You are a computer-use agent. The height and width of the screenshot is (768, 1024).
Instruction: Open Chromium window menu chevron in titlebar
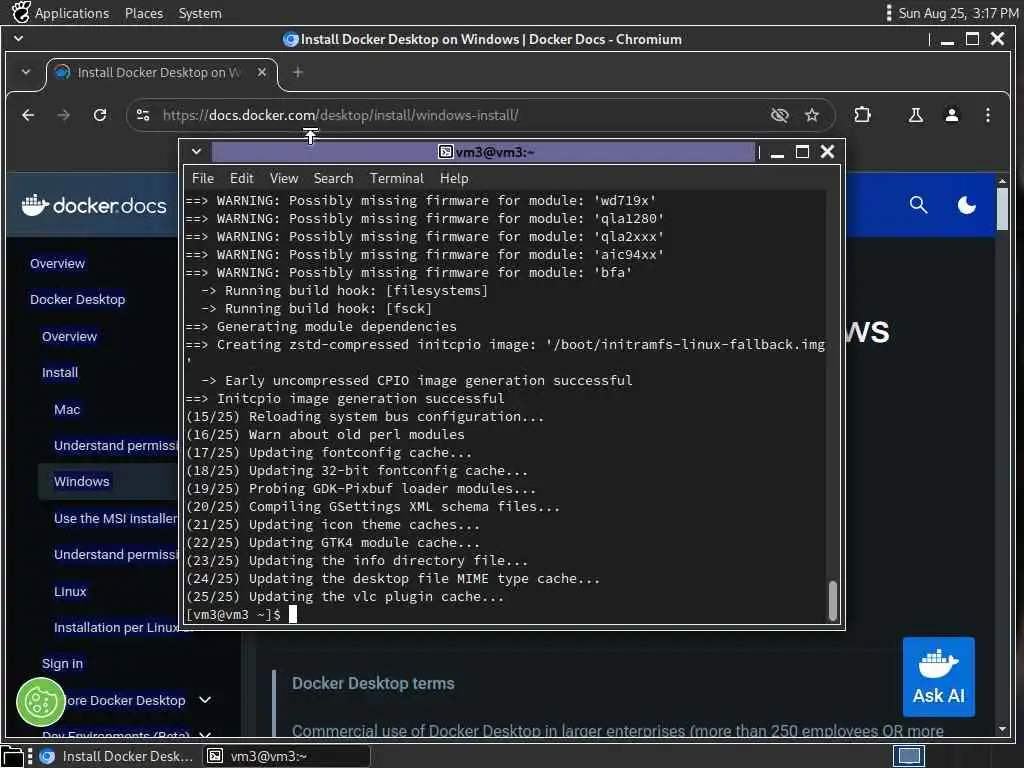click(18, 39)
